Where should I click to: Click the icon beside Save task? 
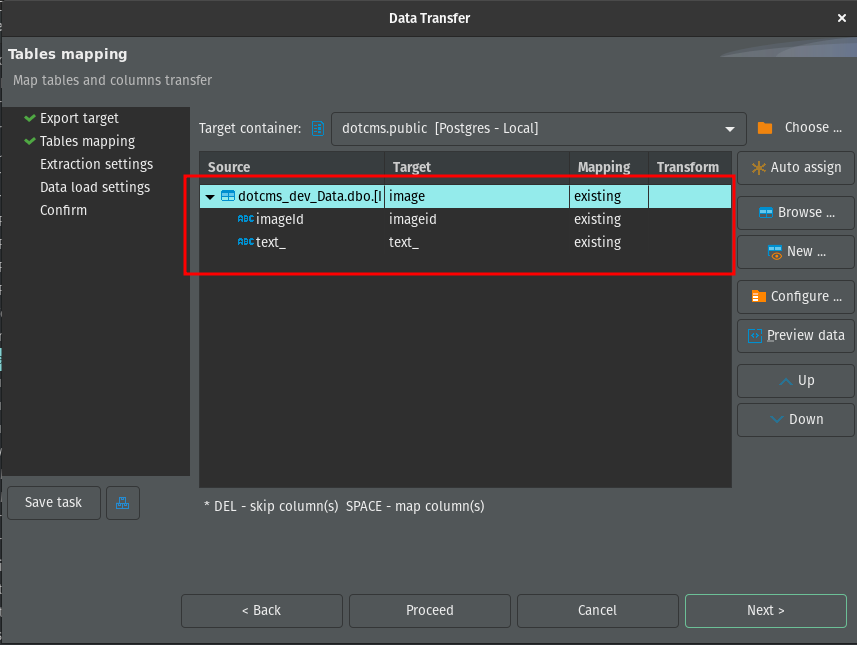[x=123, y=503]
